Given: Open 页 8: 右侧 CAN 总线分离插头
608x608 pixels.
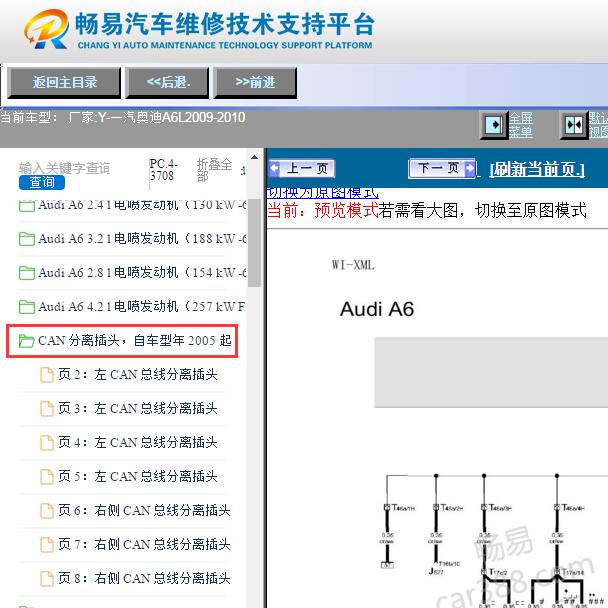Looking at the screenshot, I should coord(144,579).
